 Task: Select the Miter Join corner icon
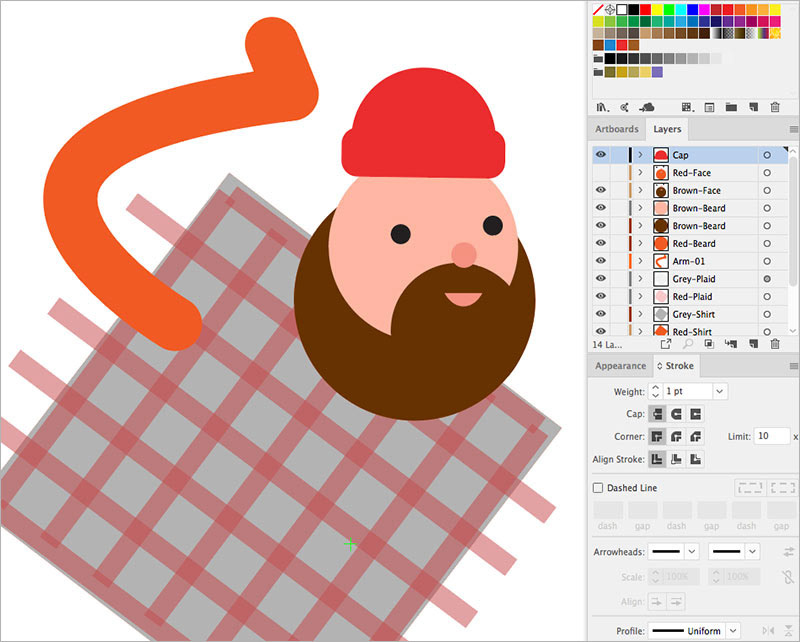[657, 436]
